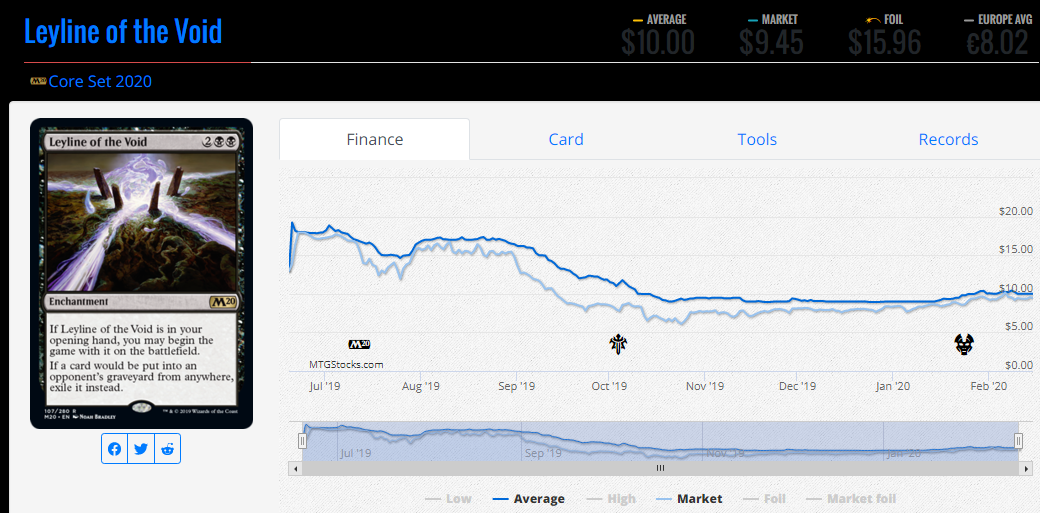The image size is (1040, 513).
Task: Click the Jan '20 x-axis label on main chart
Action: (x=893, y=386)
